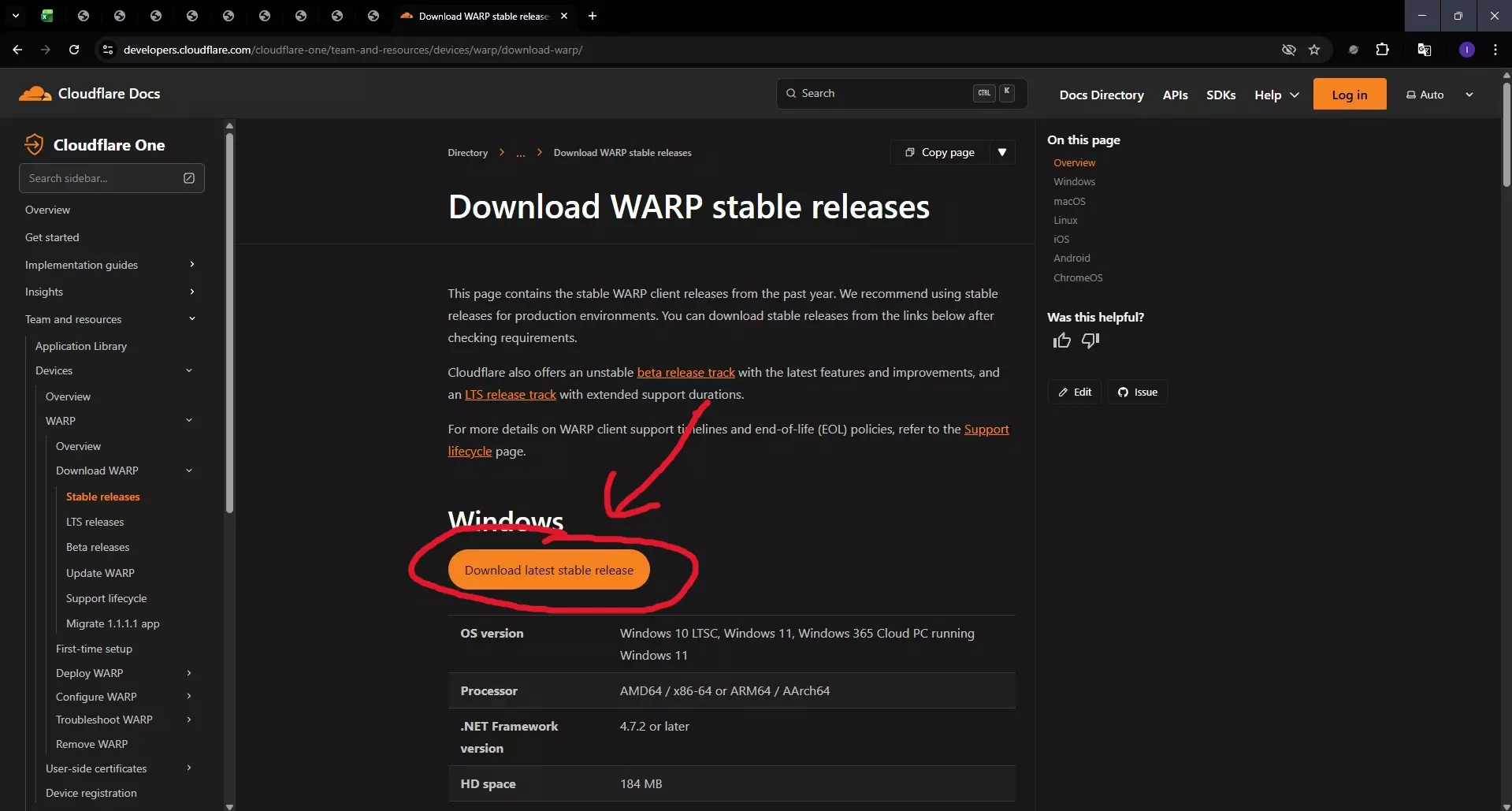1512x811 pixels.
Task: Click the Directory breadcrumb link
Action: [x=468, y=153]
